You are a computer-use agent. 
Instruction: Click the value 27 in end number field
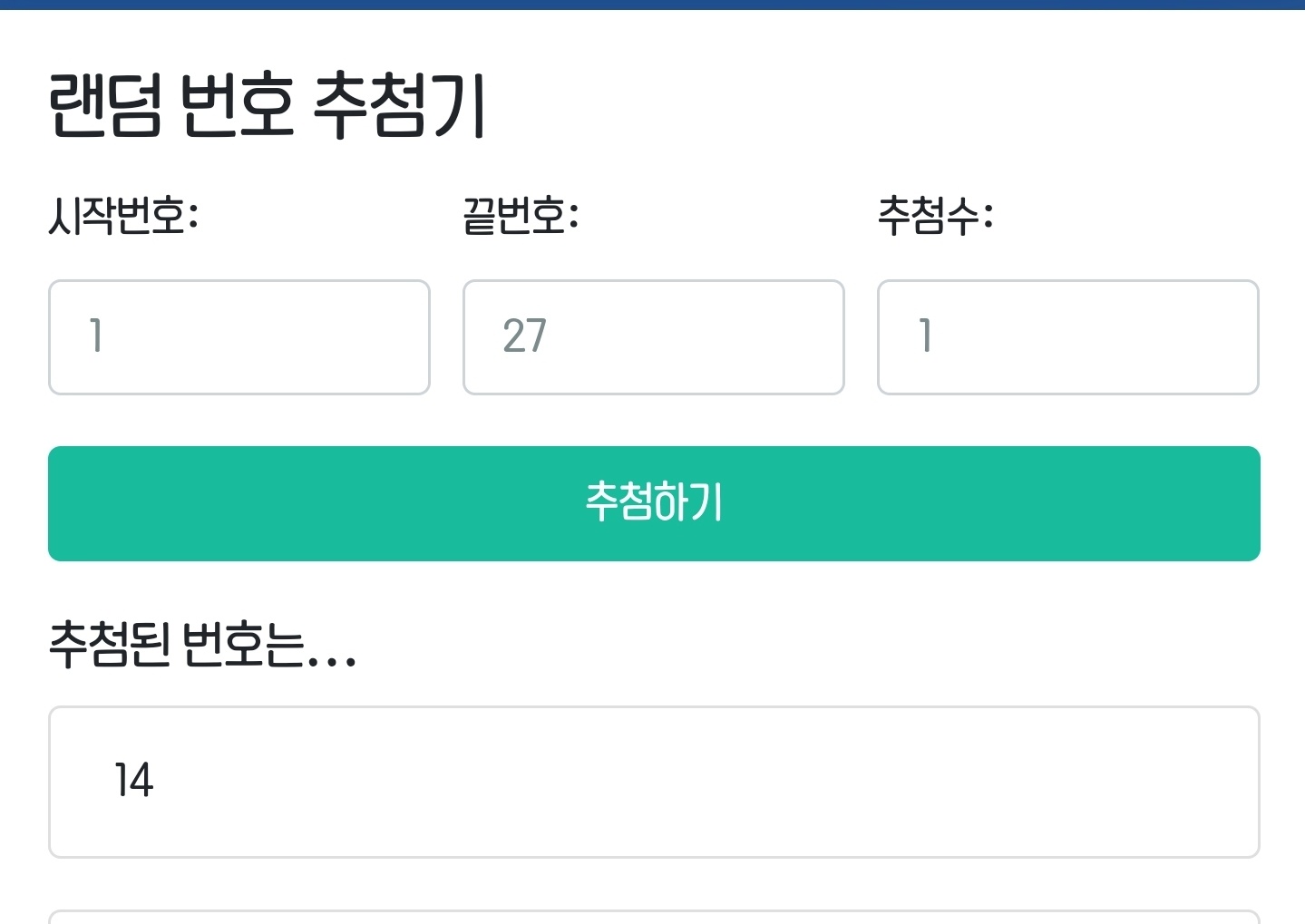click(524, 336)
